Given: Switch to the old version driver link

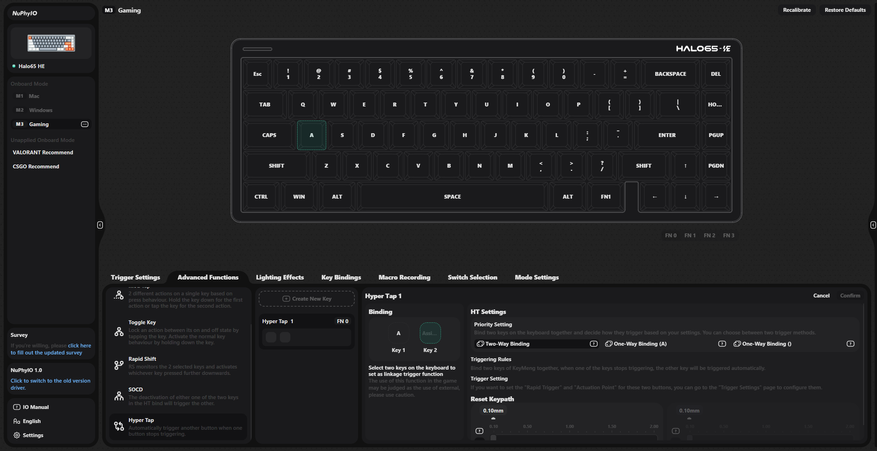Looking at the screenshot, I should pos(50,384).
